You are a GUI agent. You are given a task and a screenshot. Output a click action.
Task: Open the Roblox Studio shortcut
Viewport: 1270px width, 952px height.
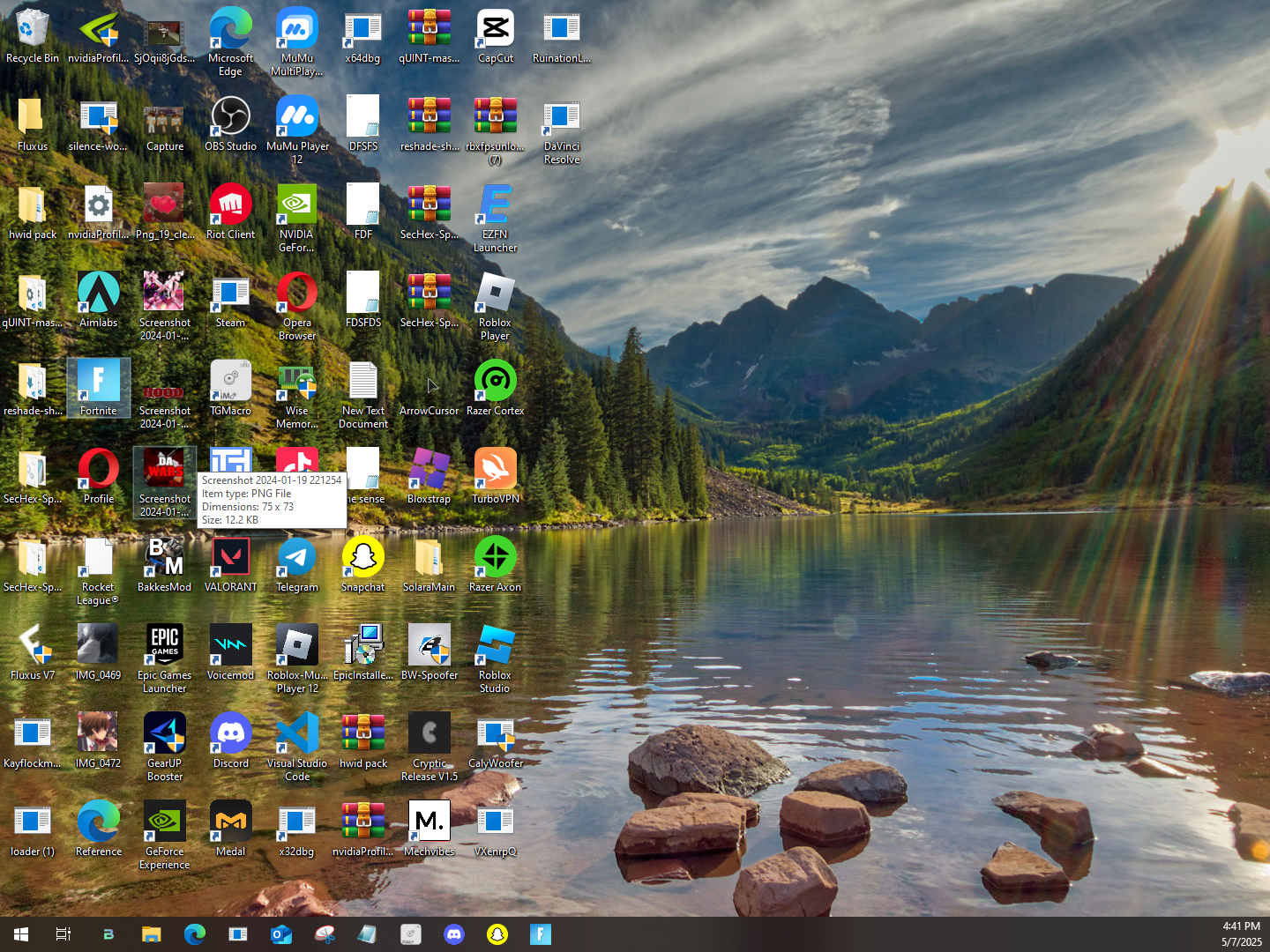(x=496, y=658)
